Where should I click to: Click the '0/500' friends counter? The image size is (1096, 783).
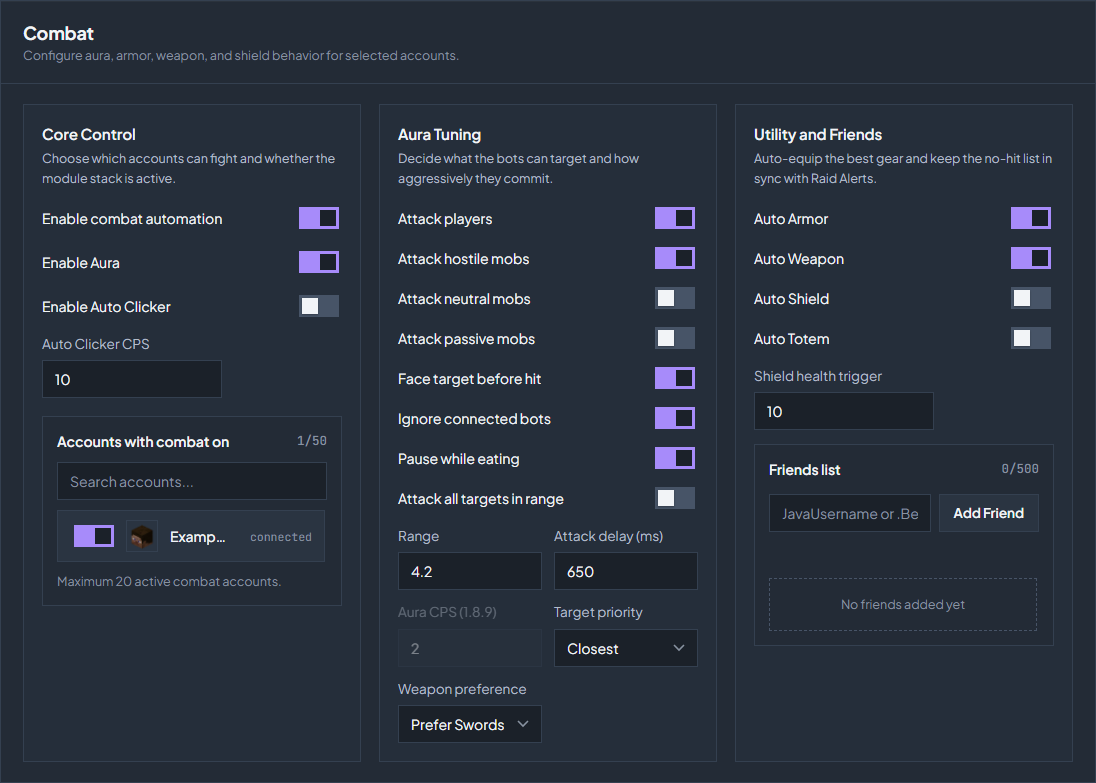point(1020,468)
